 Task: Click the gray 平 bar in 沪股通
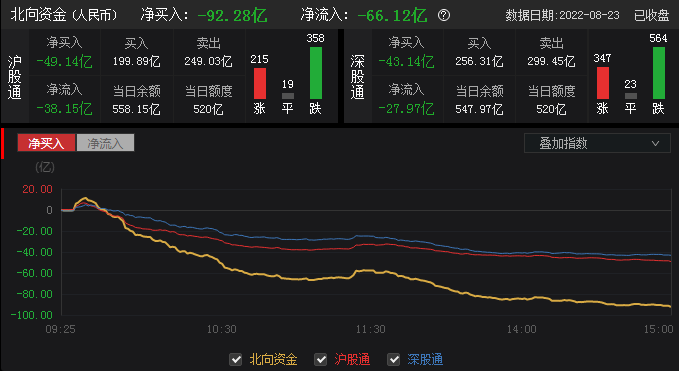pos(288,96)
